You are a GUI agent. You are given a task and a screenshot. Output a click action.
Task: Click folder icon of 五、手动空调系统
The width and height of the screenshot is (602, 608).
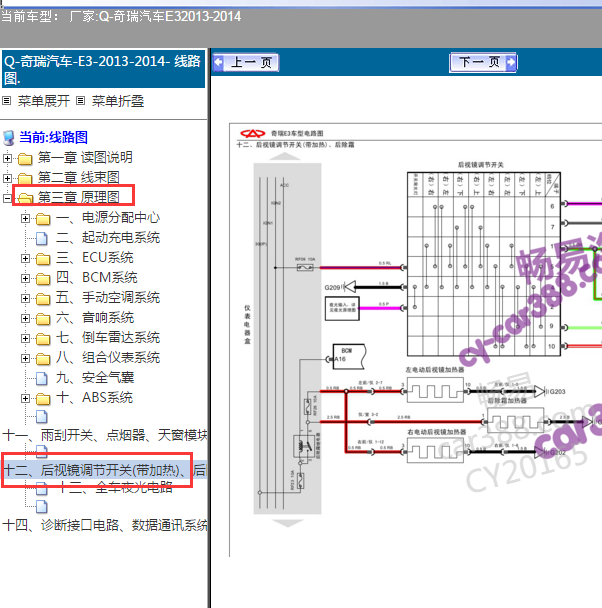coord(43,299)
